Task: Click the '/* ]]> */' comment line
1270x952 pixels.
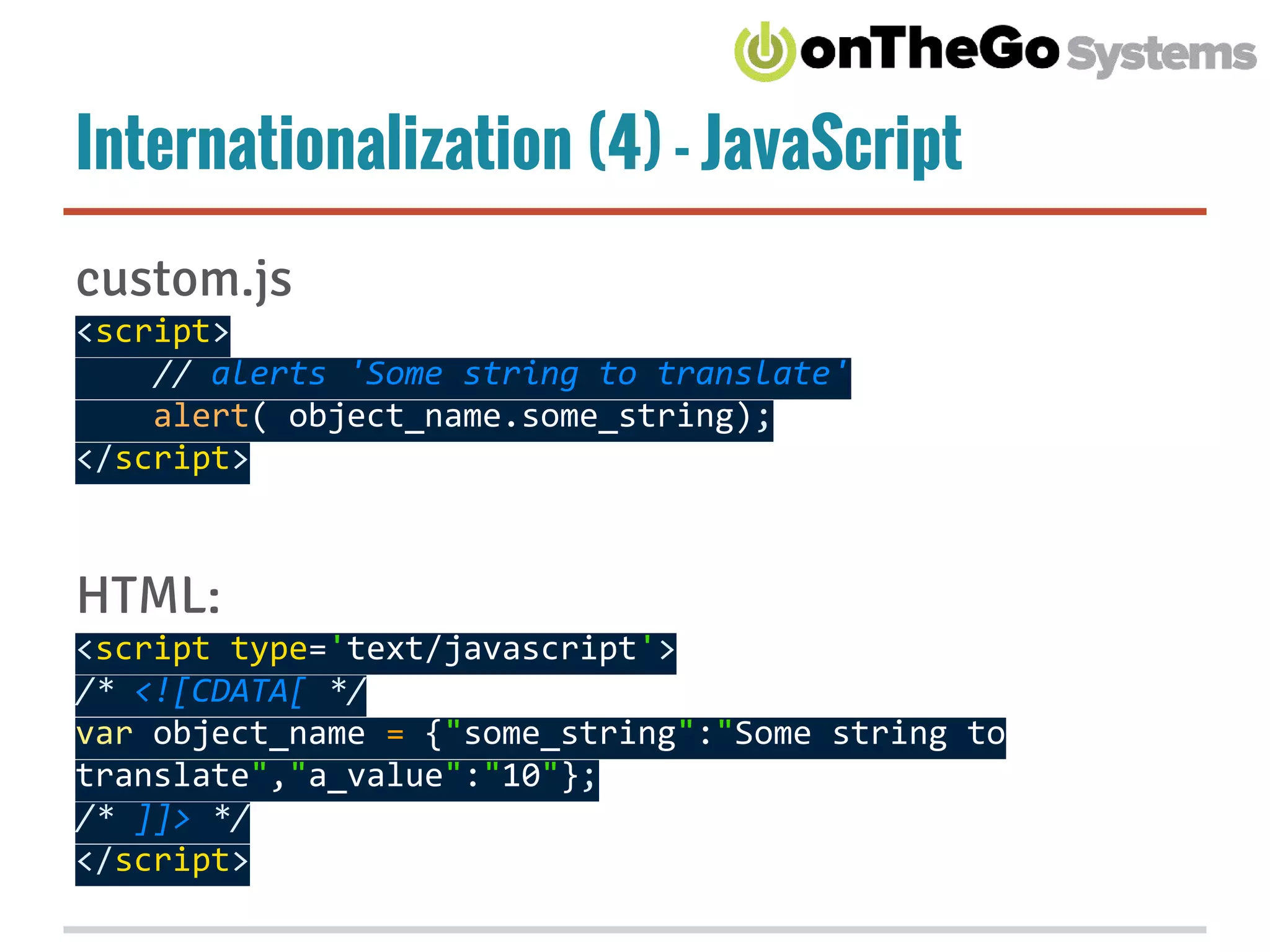Action: pos(162,822)
